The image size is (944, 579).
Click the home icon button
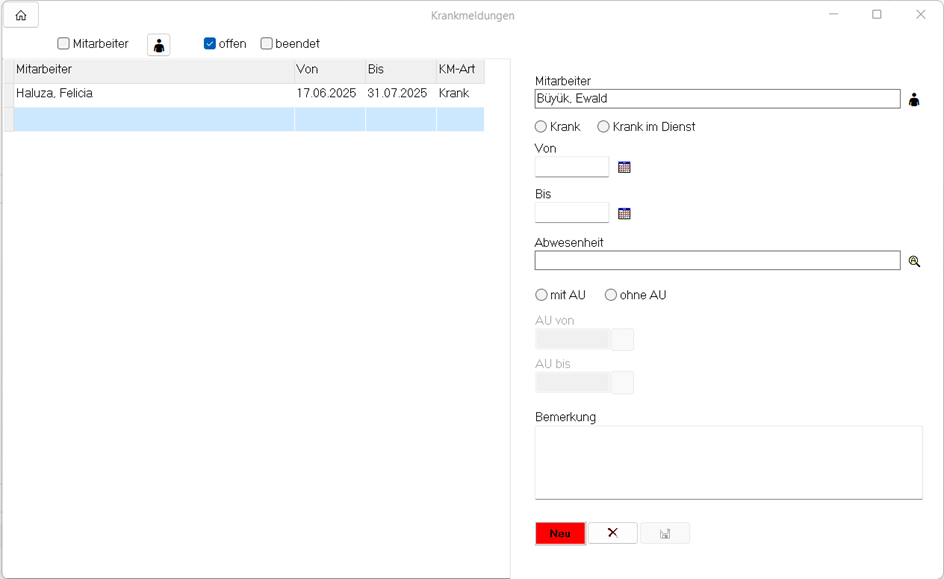[21, 15]
